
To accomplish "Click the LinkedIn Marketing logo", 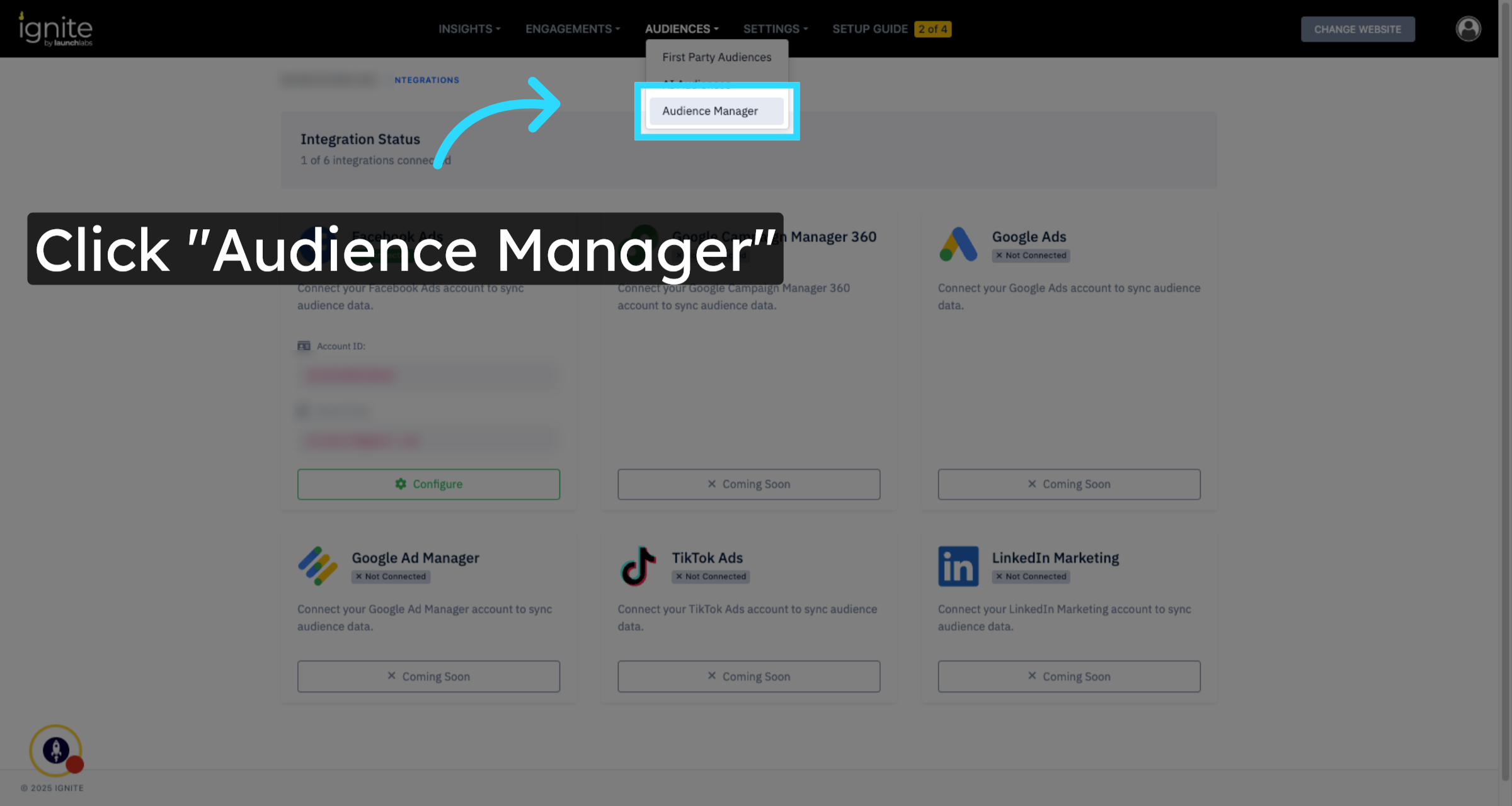I will coord(958,565).
